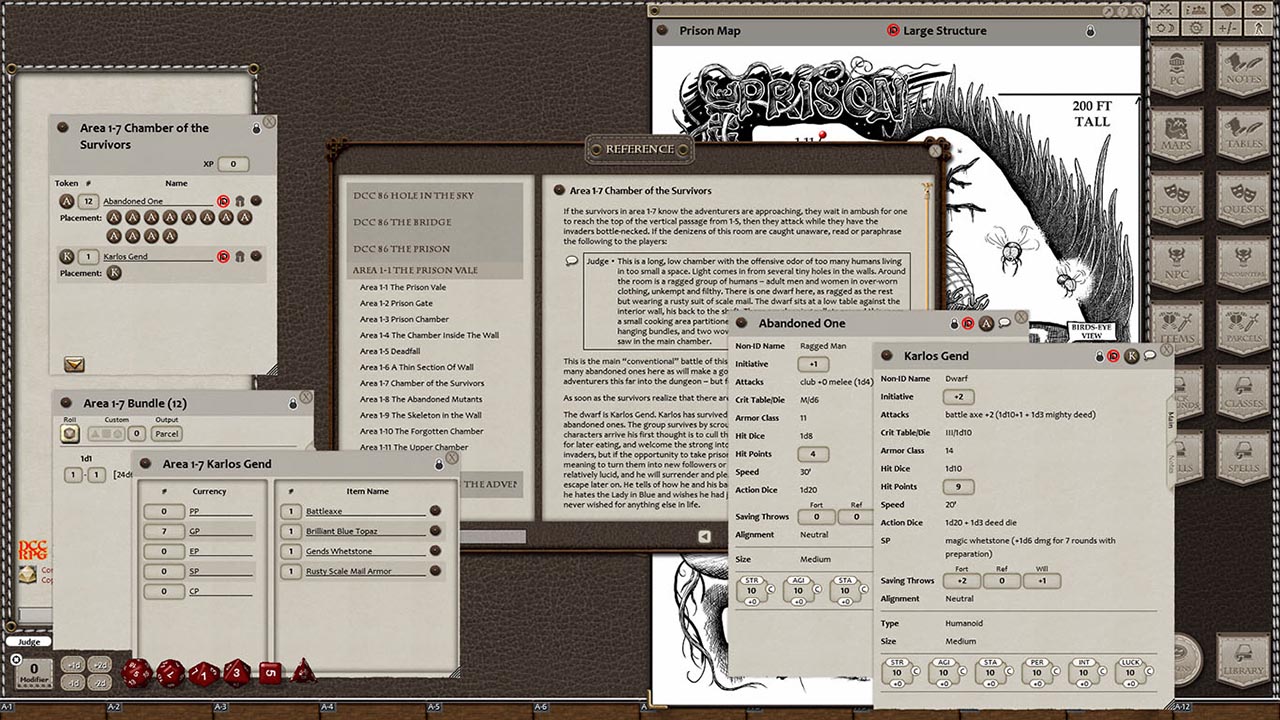Select Area 1-4 The Chamber Inside The Wall
This screenshot has width=1280, height=720.
(428, 335)
